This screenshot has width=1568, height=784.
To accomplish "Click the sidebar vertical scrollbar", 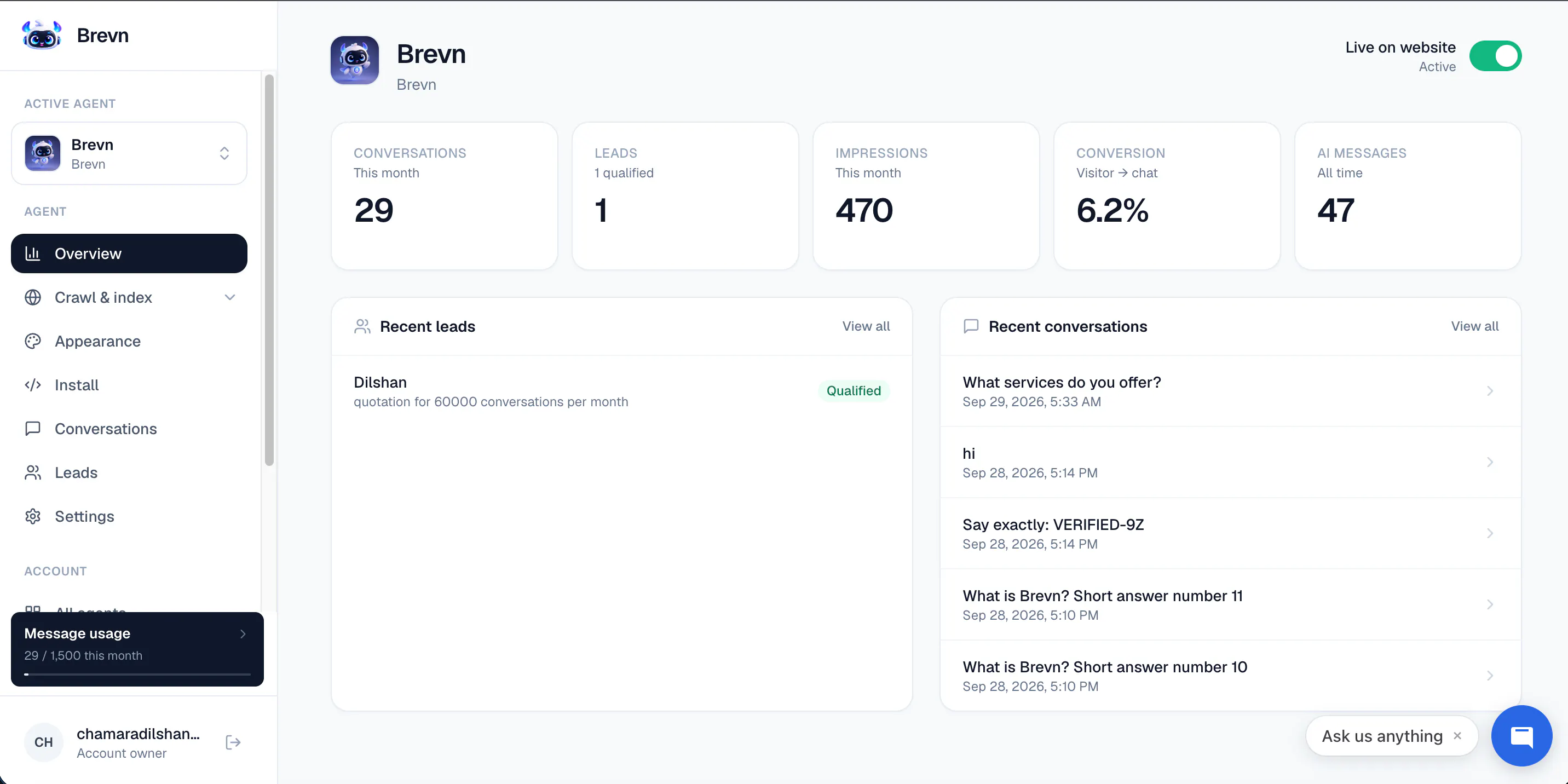I will tap(269, 270).
